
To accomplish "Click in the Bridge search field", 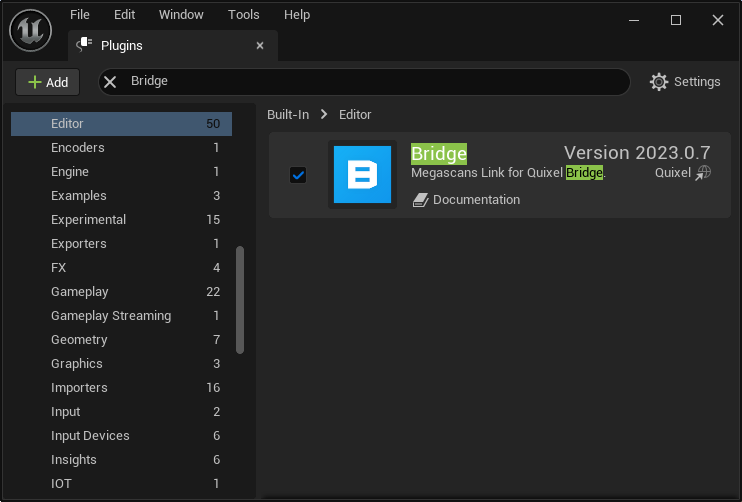I will coord(370,82).
